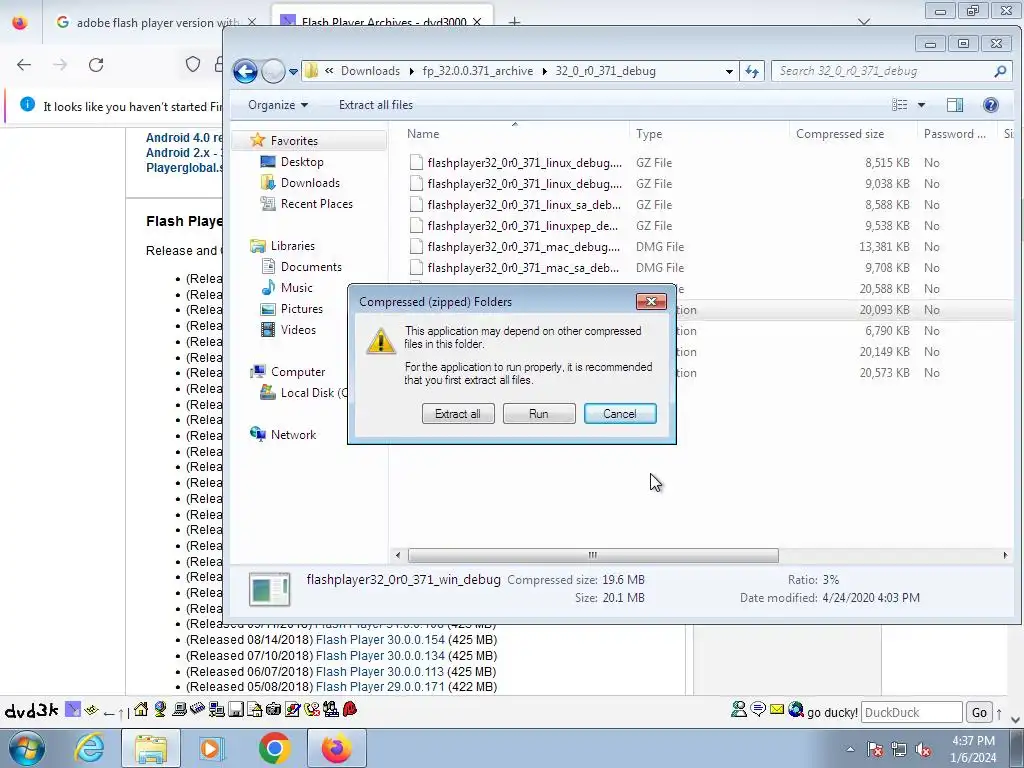Click the DuckDuck search field

coord(912,712)
